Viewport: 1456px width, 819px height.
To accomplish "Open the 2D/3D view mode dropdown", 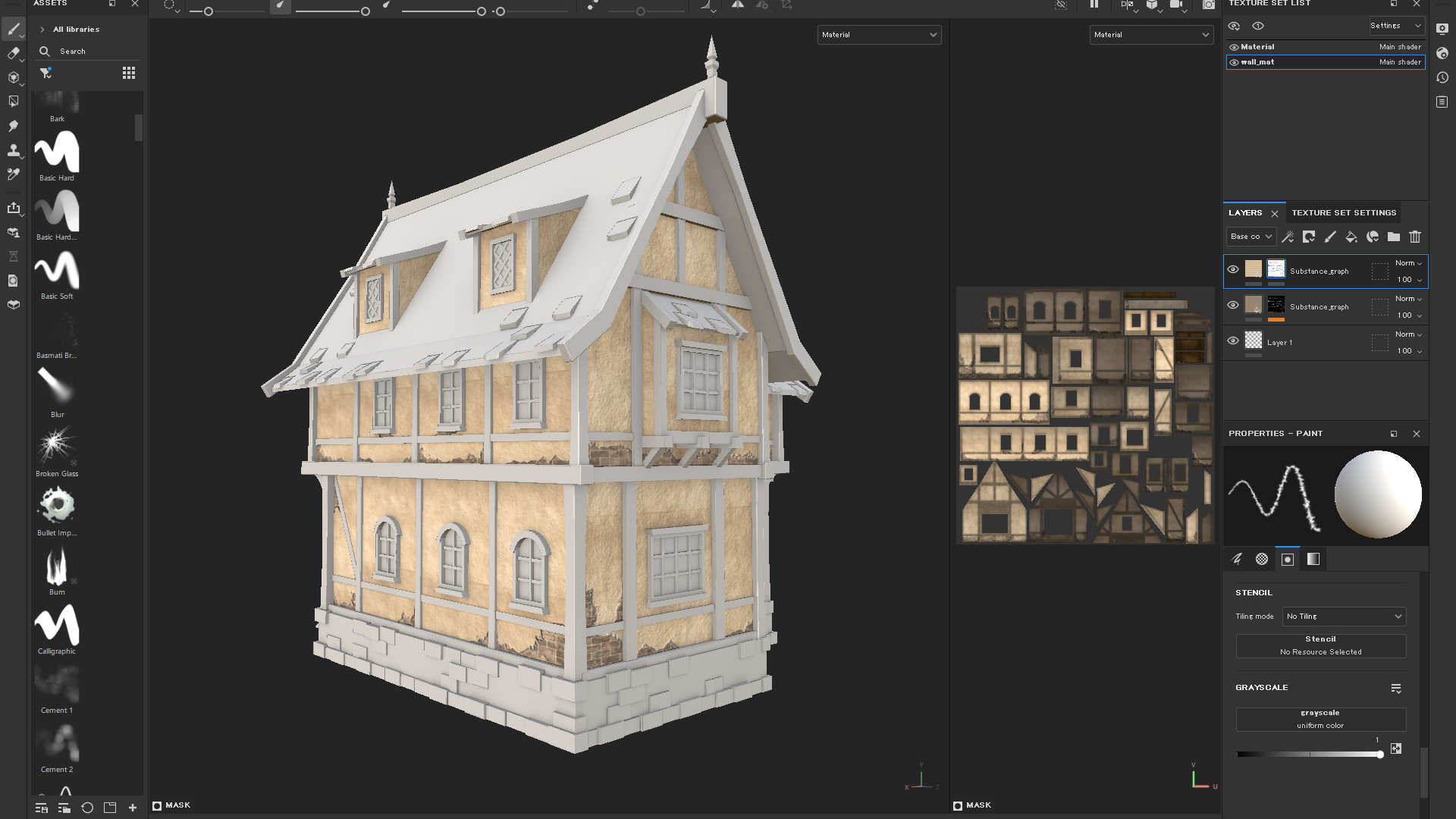I will tap(1128, 5).
